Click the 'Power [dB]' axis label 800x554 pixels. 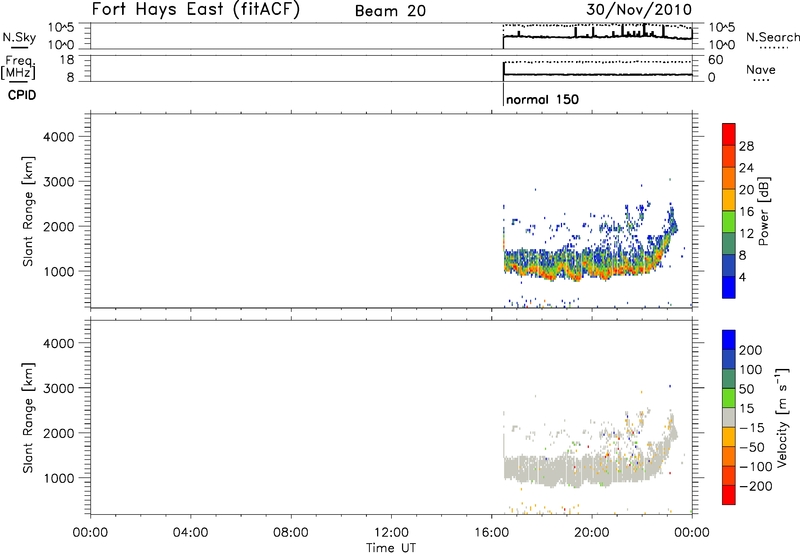pos(763,211)
